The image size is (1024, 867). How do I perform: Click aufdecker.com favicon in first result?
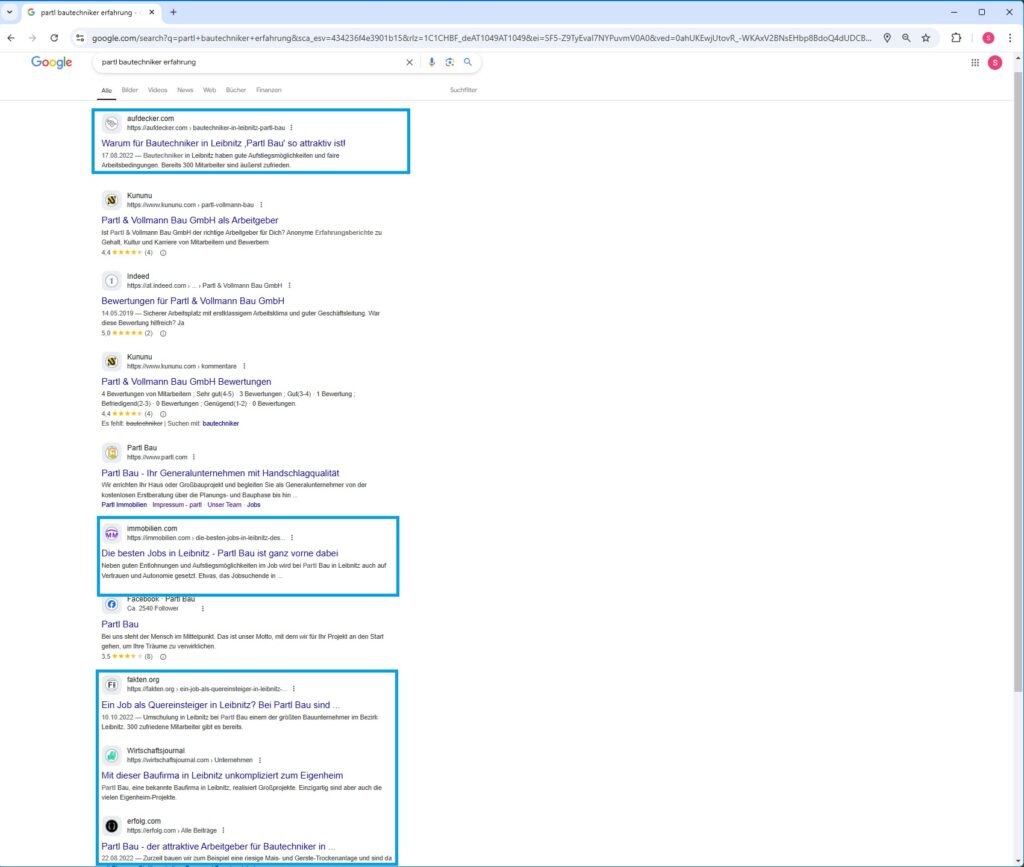click(112, 123)
